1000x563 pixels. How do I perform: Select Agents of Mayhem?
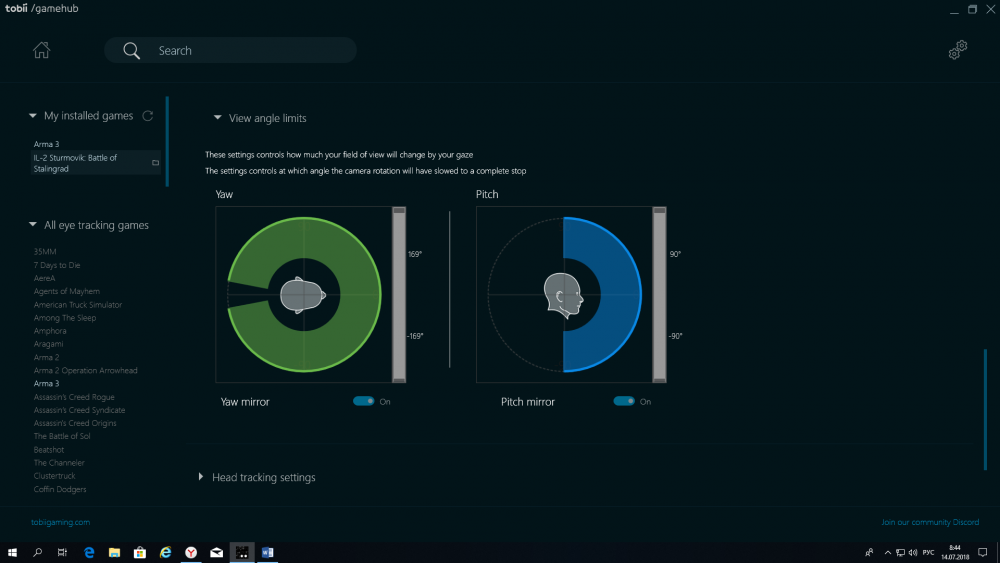click(66, 291)
